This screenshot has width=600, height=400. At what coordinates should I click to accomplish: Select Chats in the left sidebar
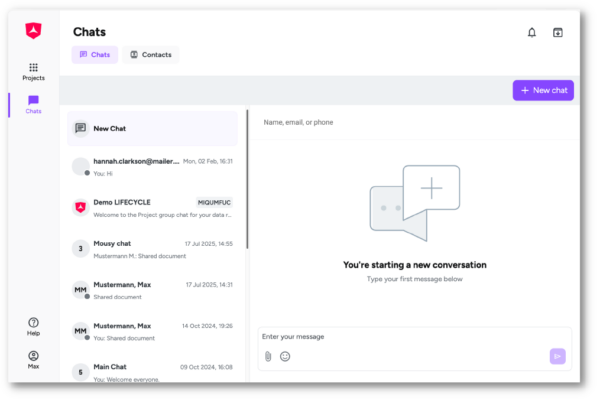(x=33, y=104)
